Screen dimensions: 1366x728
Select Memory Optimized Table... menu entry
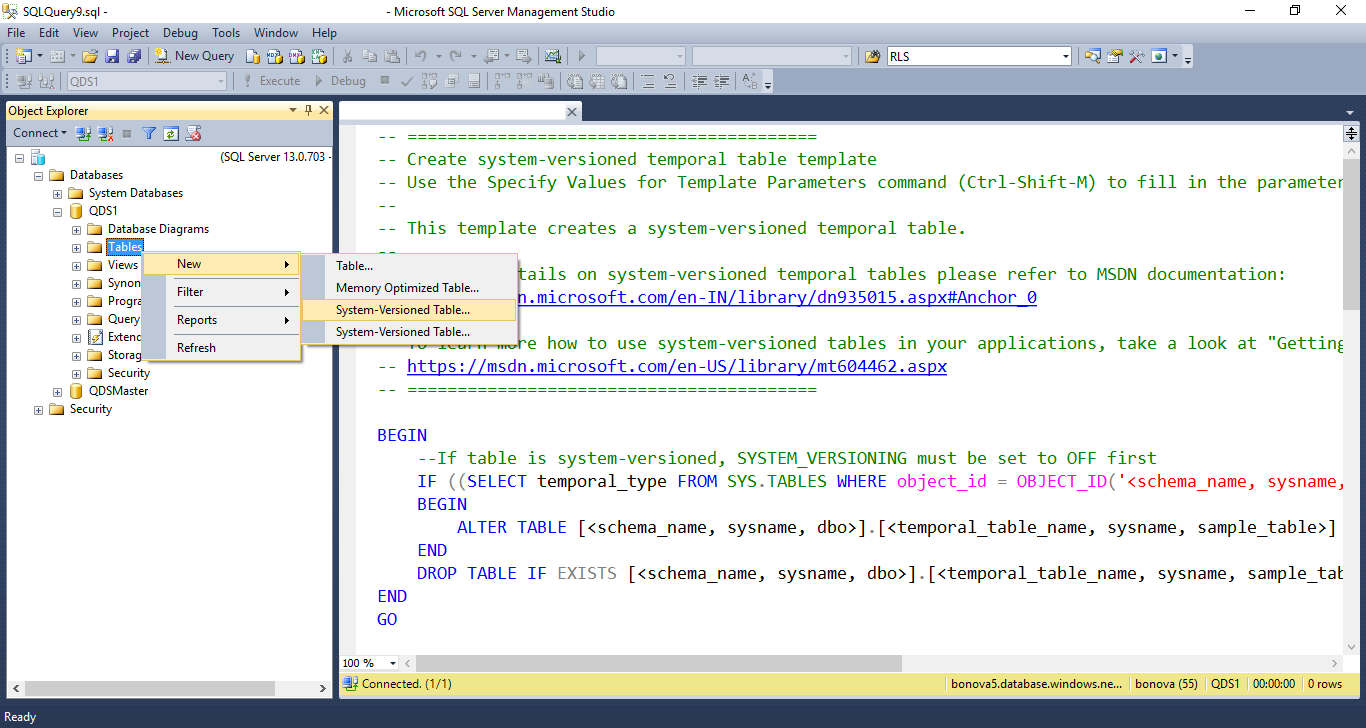click(407, 288)
